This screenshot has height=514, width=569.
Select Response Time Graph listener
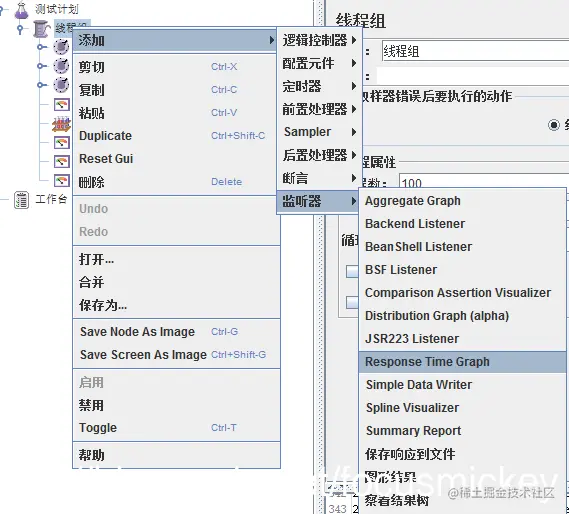point(463,362)
